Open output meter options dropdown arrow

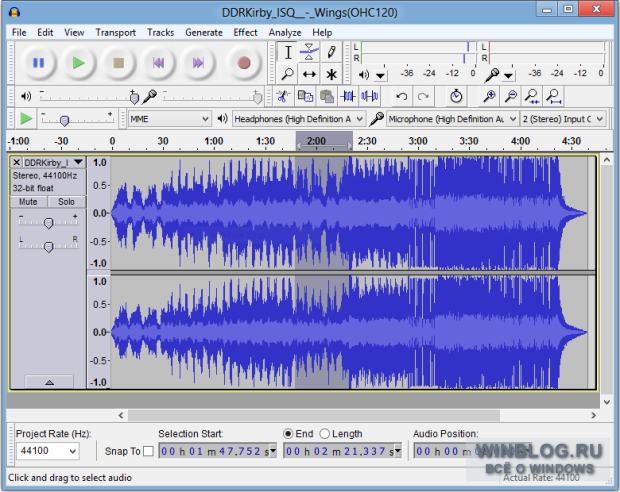pos(380,75)
